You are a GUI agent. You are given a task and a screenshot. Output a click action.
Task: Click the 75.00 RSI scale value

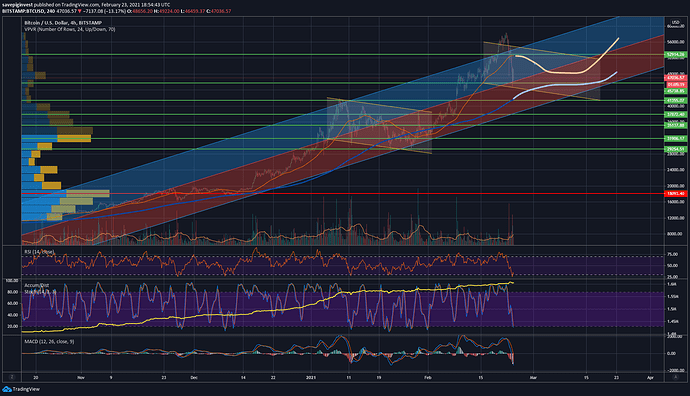click(x=672, y=254)
